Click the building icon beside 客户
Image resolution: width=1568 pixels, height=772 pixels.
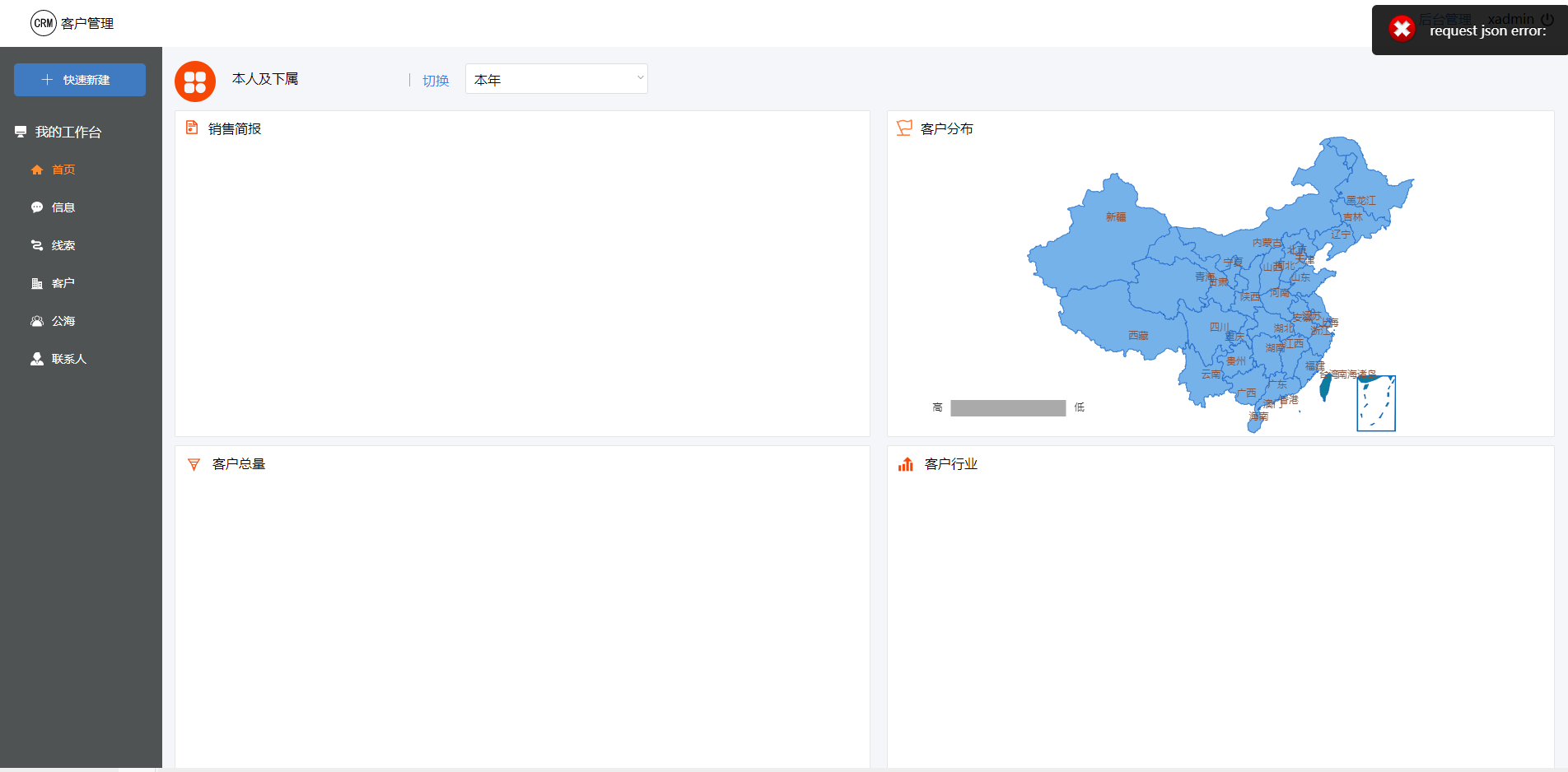[37, 283]
